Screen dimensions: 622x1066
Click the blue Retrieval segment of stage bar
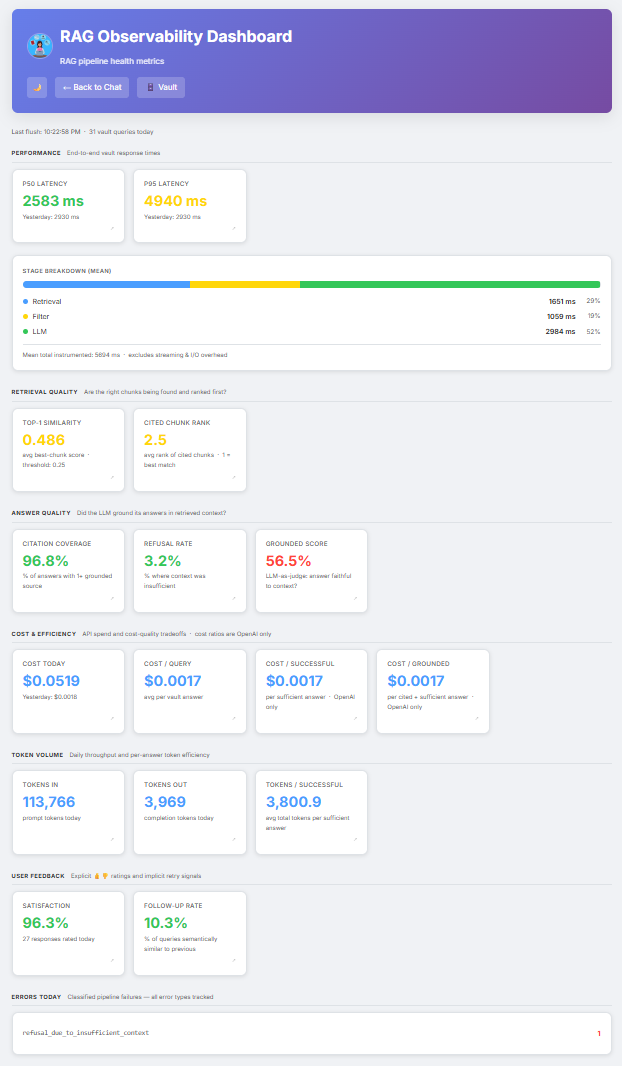tap(106, 285)
